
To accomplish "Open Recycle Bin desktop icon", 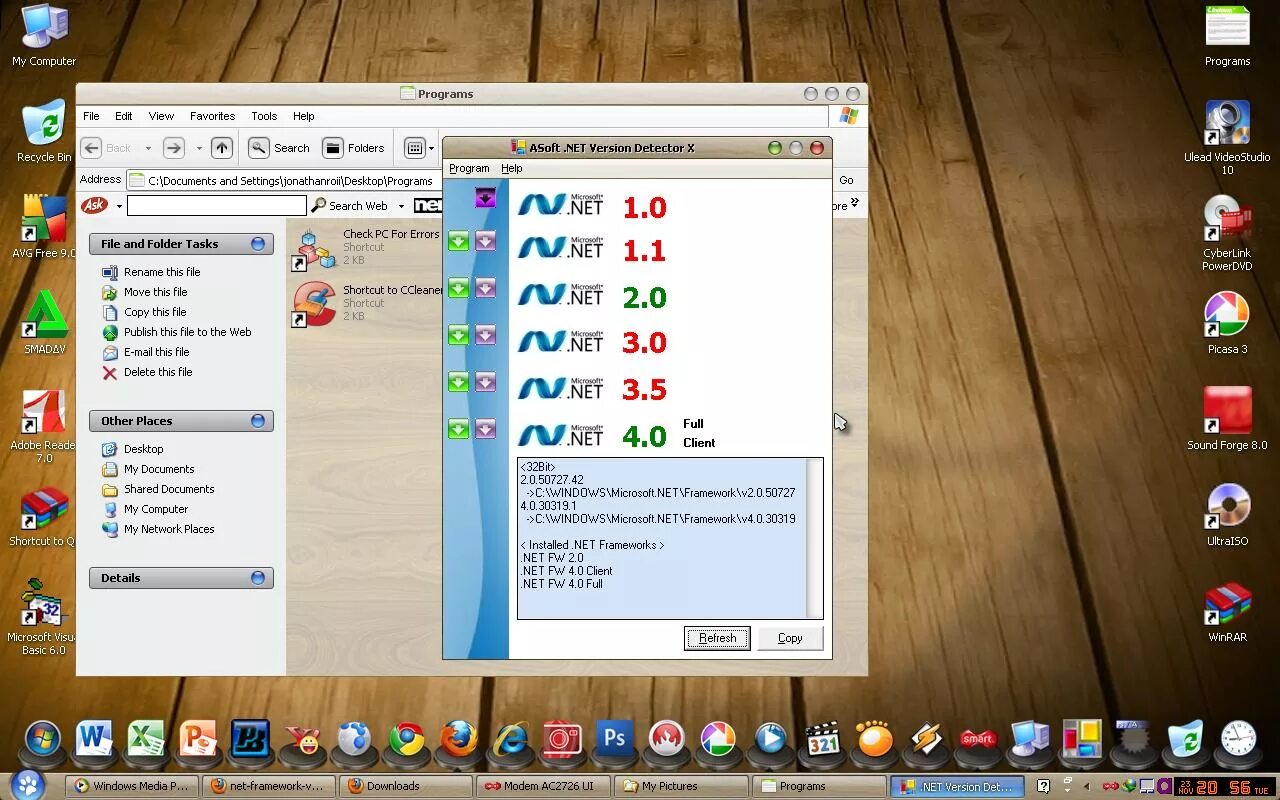I will 44,132.
